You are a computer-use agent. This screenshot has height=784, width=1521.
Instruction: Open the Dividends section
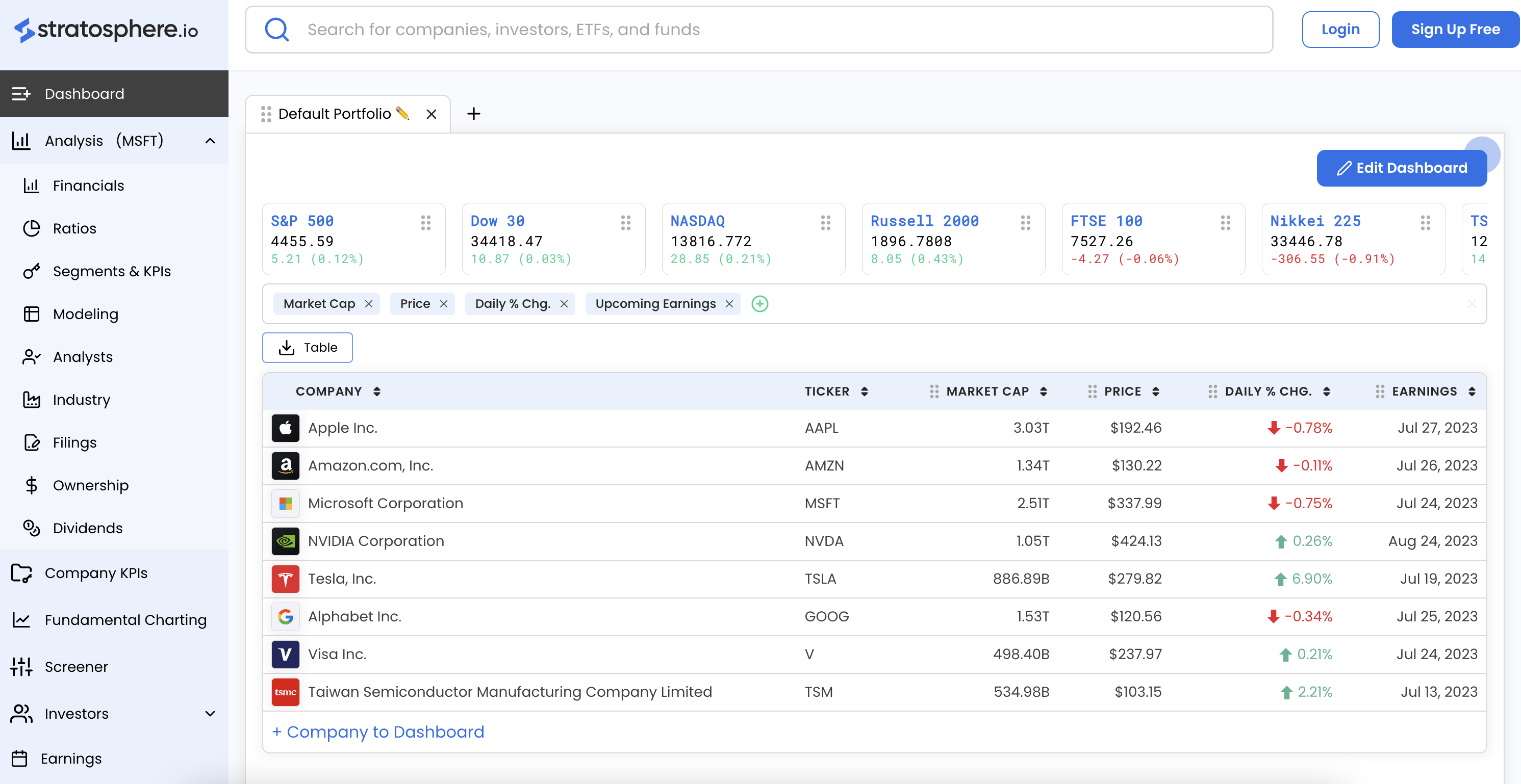pyautogui.click(x=87, y=528)
